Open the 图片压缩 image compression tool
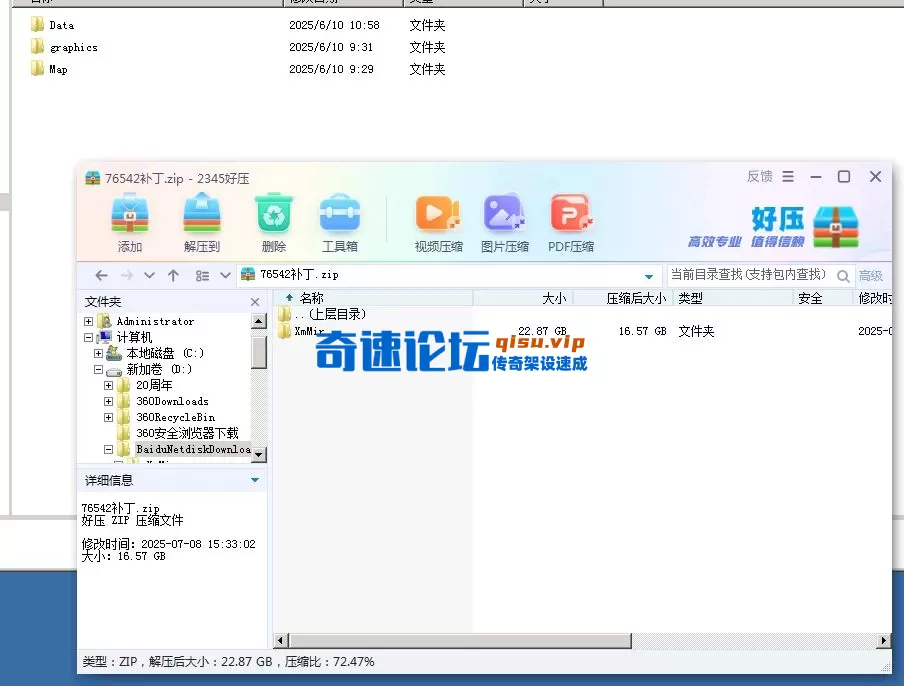The image size is (904, 686). pos(504,218)
